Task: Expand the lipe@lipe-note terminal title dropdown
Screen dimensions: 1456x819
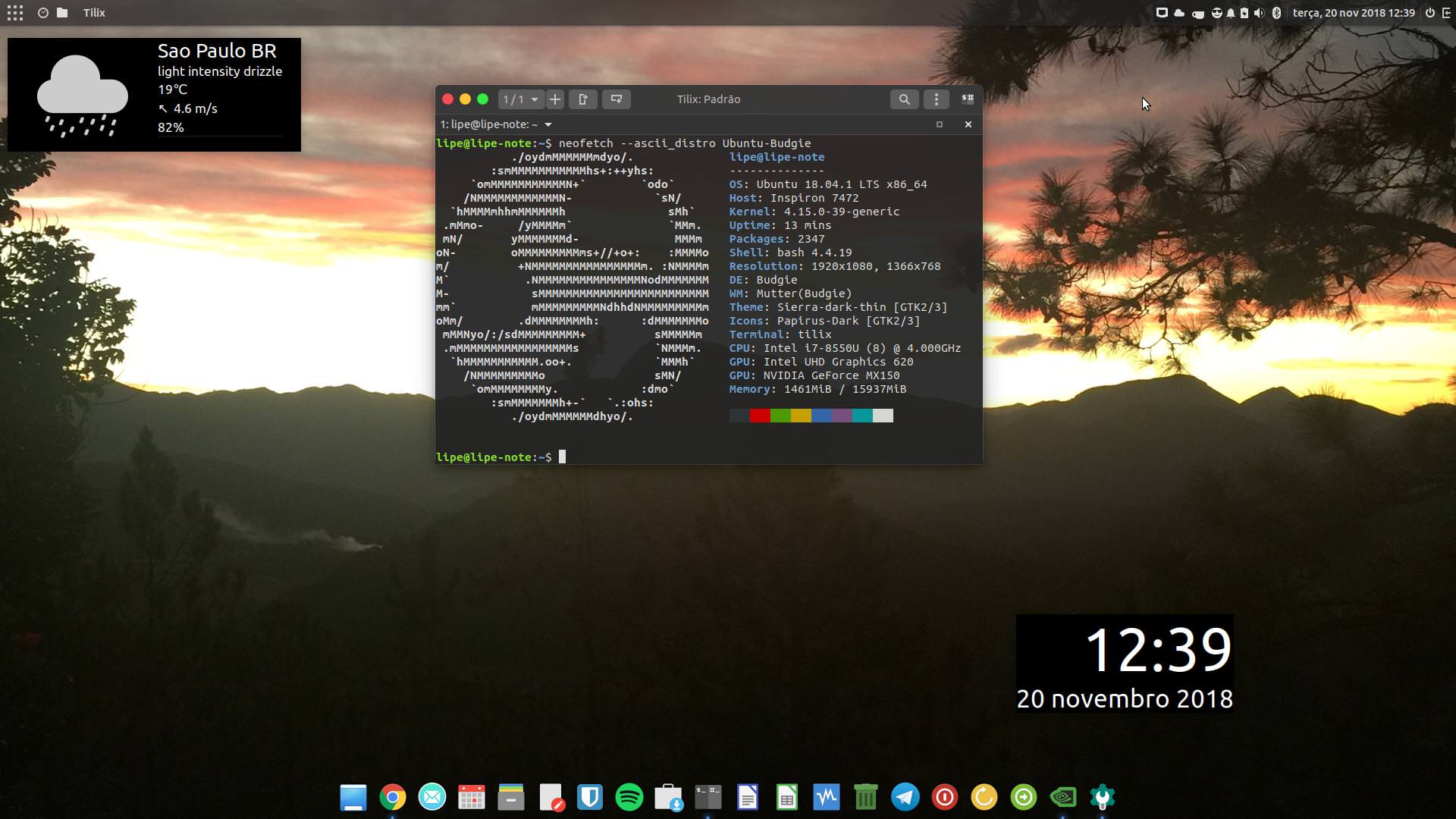Action: coord(548,124)
